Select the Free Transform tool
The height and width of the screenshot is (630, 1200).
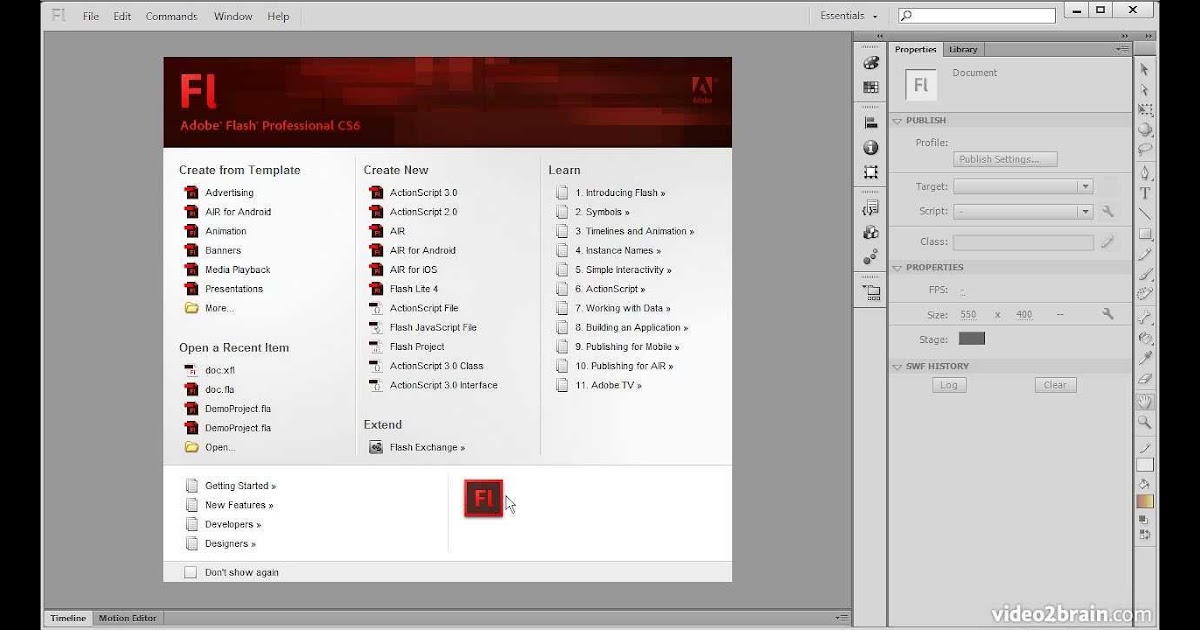pos(1145,110)
